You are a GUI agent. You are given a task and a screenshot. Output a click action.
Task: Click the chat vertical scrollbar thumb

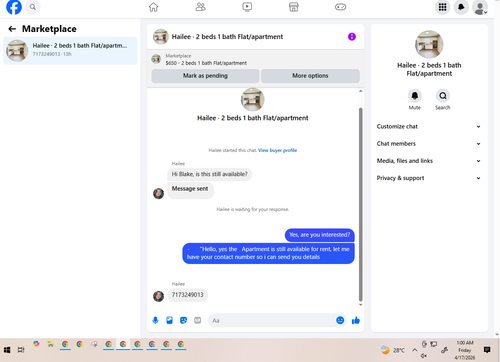[360, 204]
